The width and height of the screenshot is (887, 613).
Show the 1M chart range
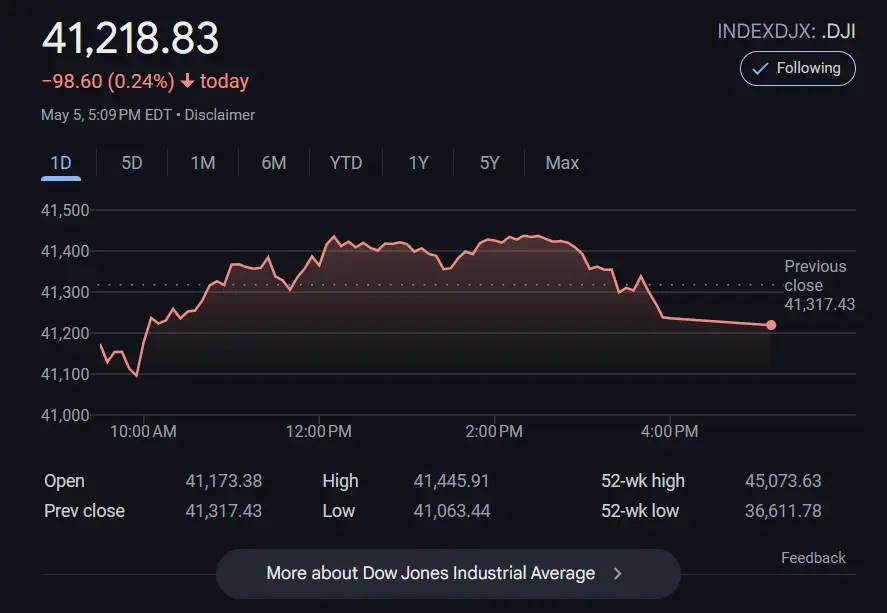(x=203, y=163)
